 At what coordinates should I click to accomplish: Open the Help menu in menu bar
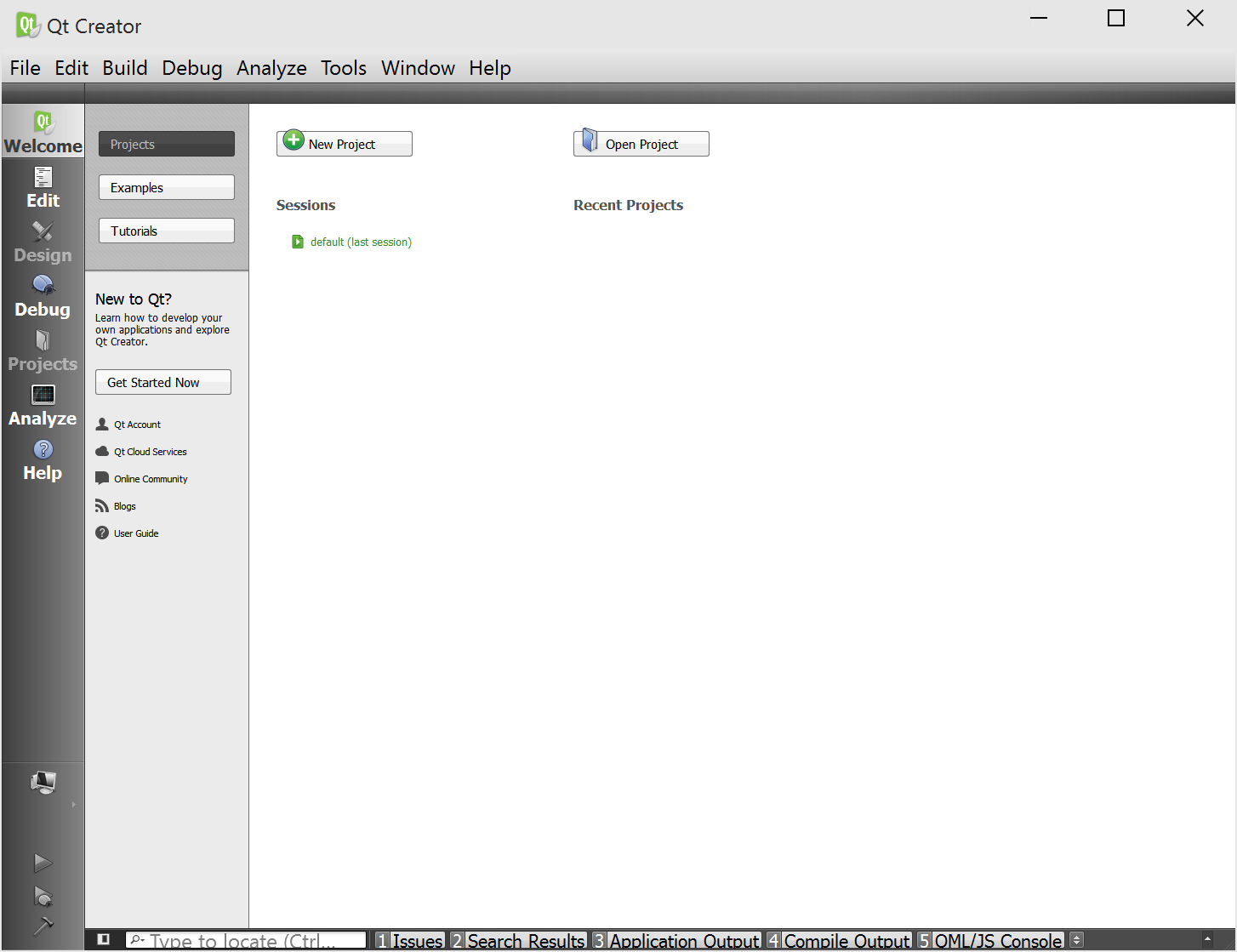[x=490, y=68]
